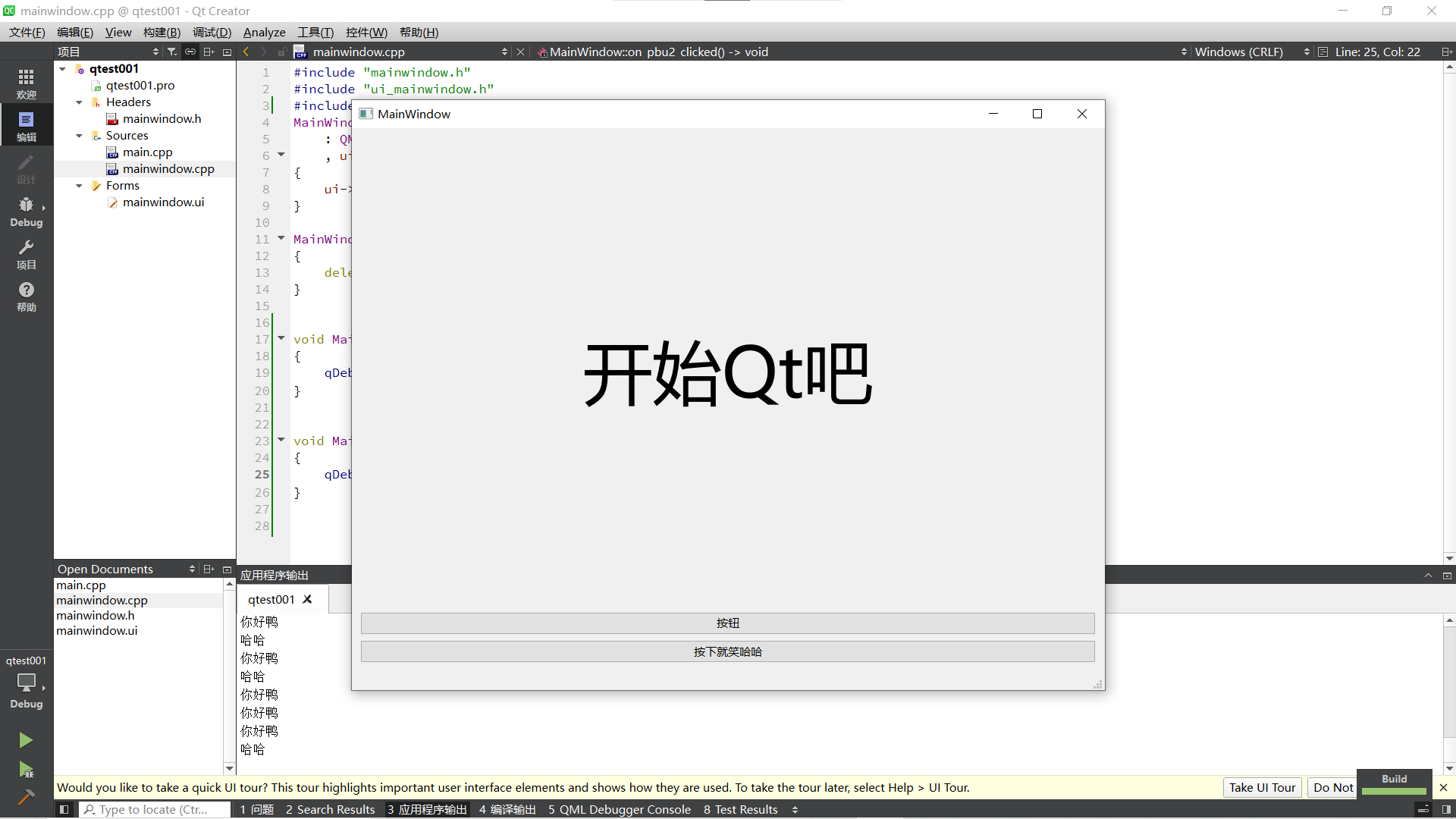The width and height of the screenshot is (1456, 819).
Task: Click the Build hammer icon
Action: coord(26,797)
